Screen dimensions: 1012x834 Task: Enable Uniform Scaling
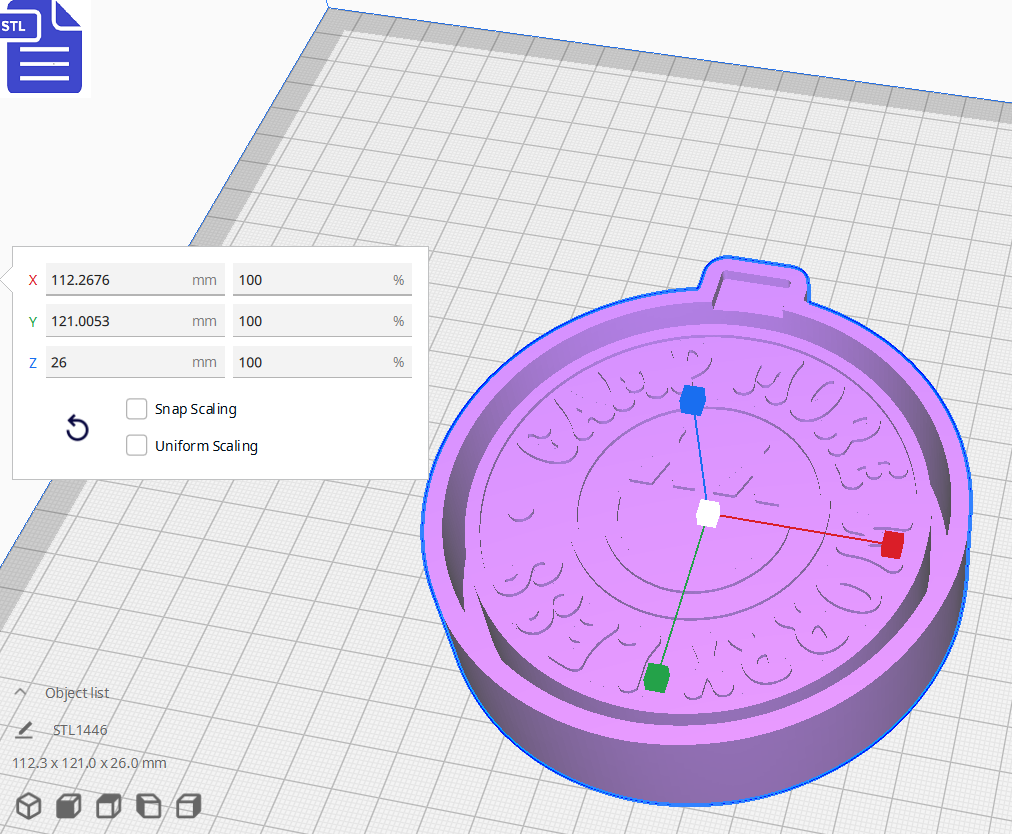pos(136,445)
